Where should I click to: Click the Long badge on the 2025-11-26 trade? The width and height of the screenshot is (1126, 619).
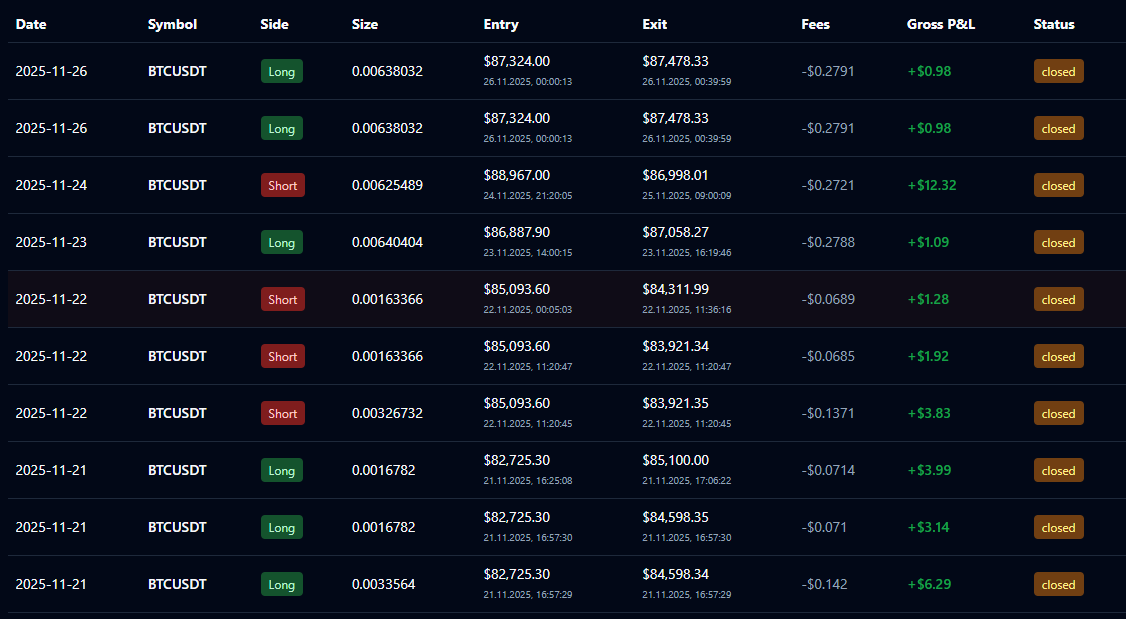[281, 71]
